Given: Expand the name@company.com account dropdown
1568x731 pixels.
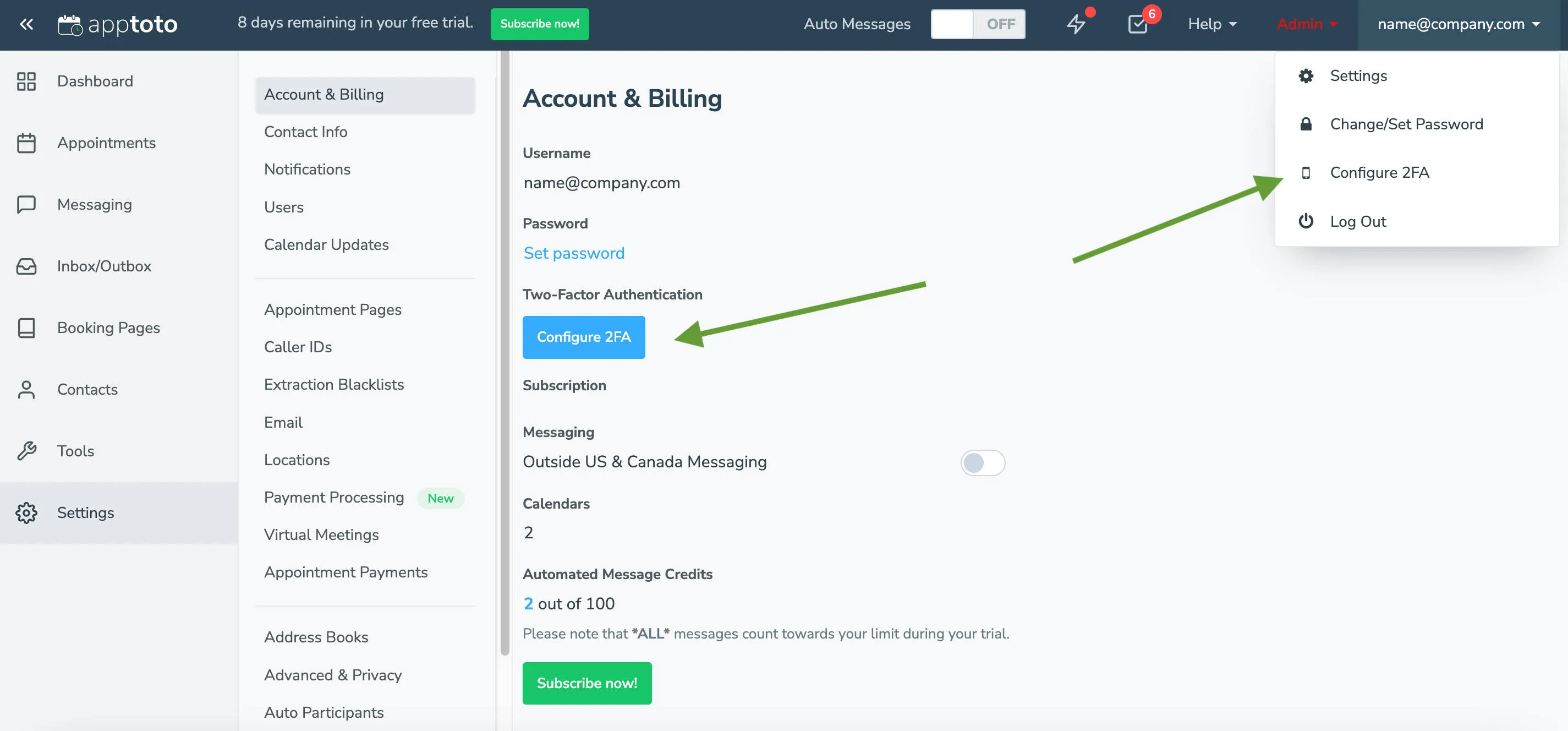Looking at the screenshot, I should pos(1459,24).
